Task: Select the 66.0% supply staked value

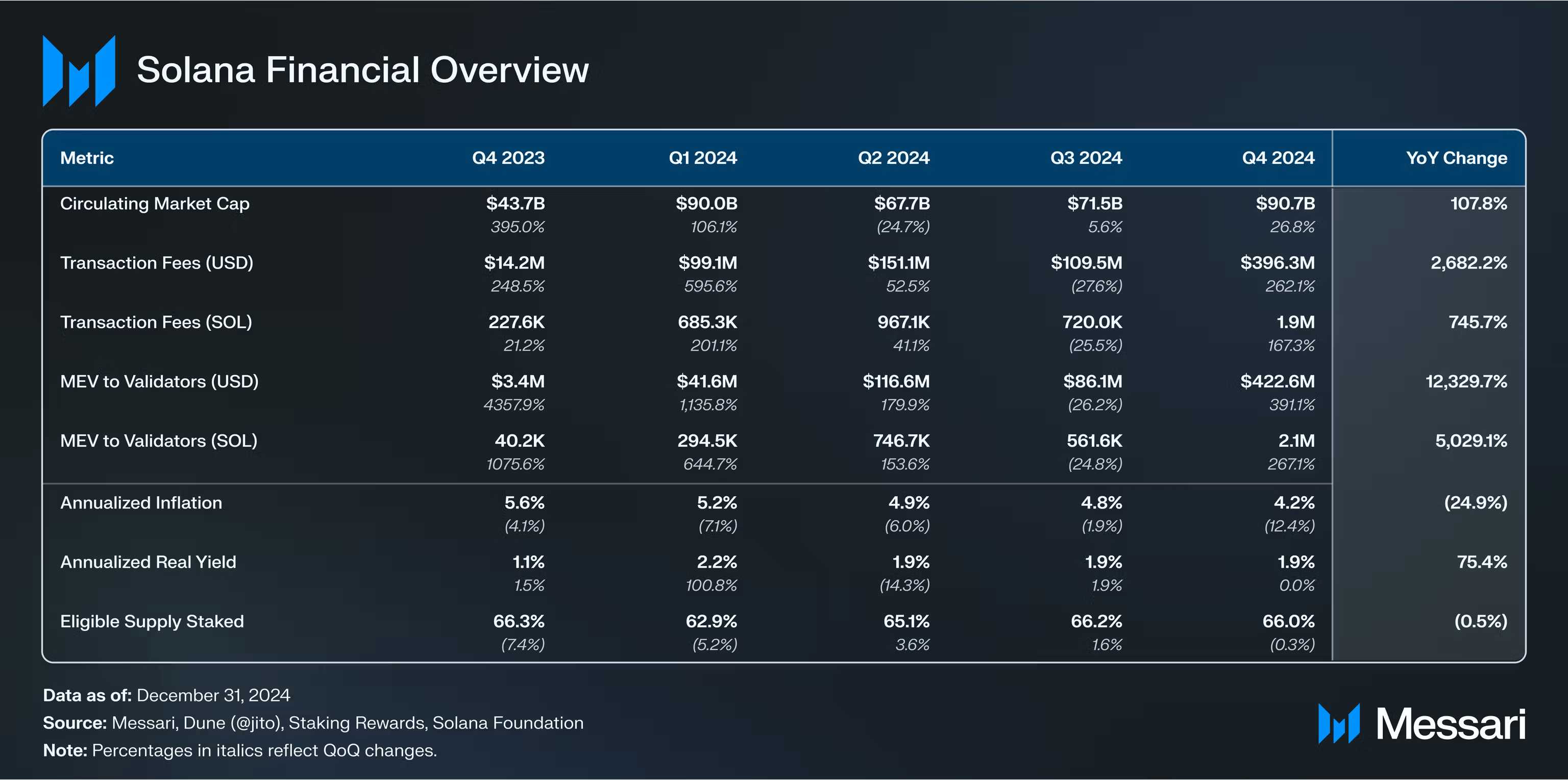Action: [1288, 622]
